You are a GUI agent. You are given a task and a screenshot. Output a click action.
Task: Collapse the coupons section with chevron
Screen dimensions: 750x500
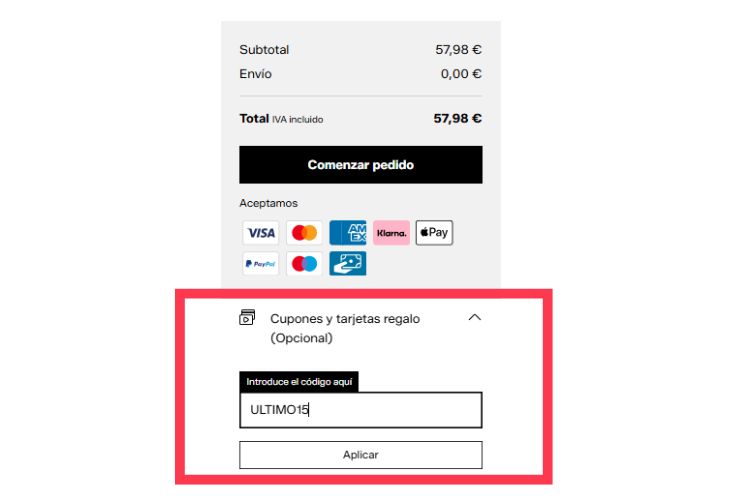point(474,318)
